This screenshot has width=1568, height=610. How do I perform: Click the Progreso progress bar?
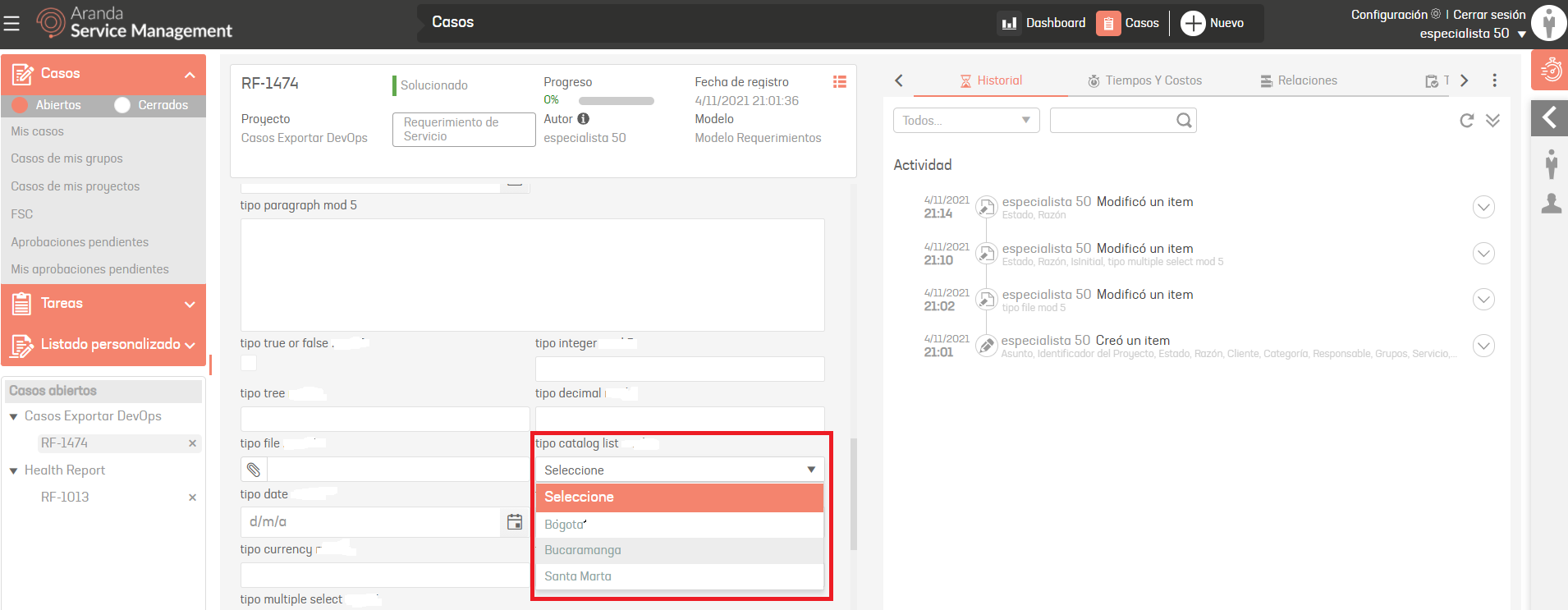point(616,101)
